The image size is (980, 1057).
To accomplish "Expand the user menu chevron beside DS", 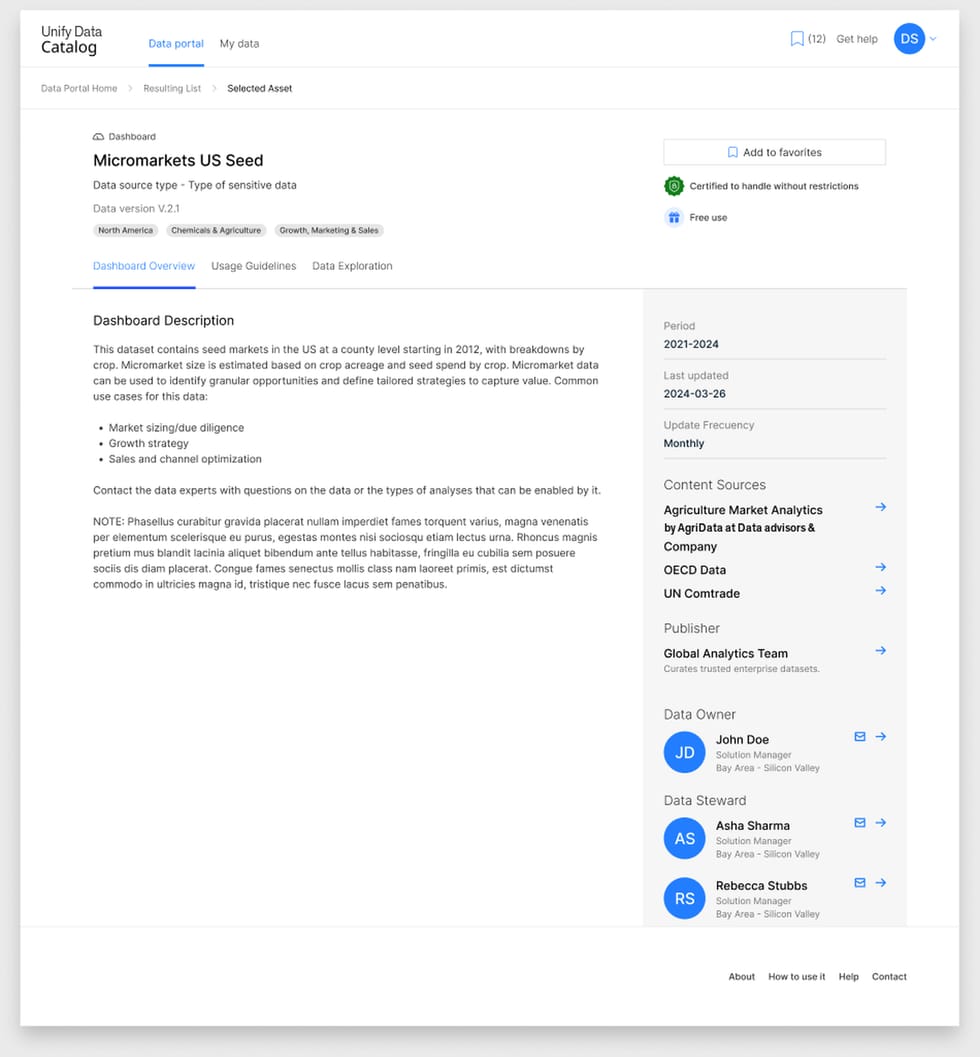I will (x=933, y=39).
